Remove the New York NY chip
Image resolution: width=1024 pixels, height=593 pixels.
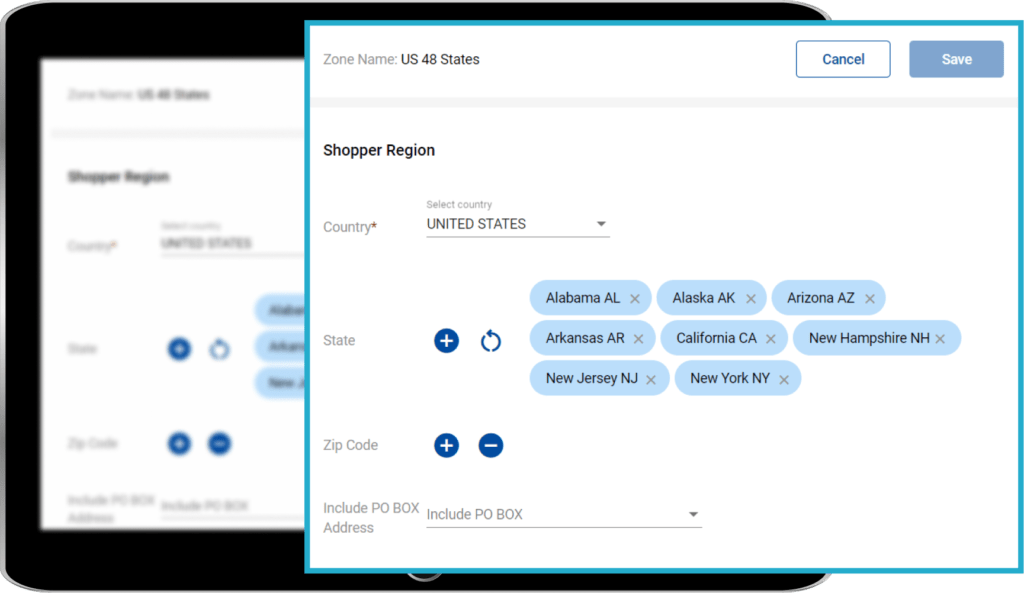(x=784, y=380)
